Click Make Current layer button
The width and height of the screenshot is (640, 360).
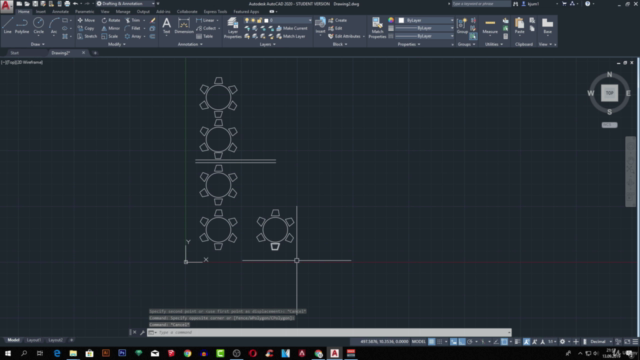coord(291,28)
